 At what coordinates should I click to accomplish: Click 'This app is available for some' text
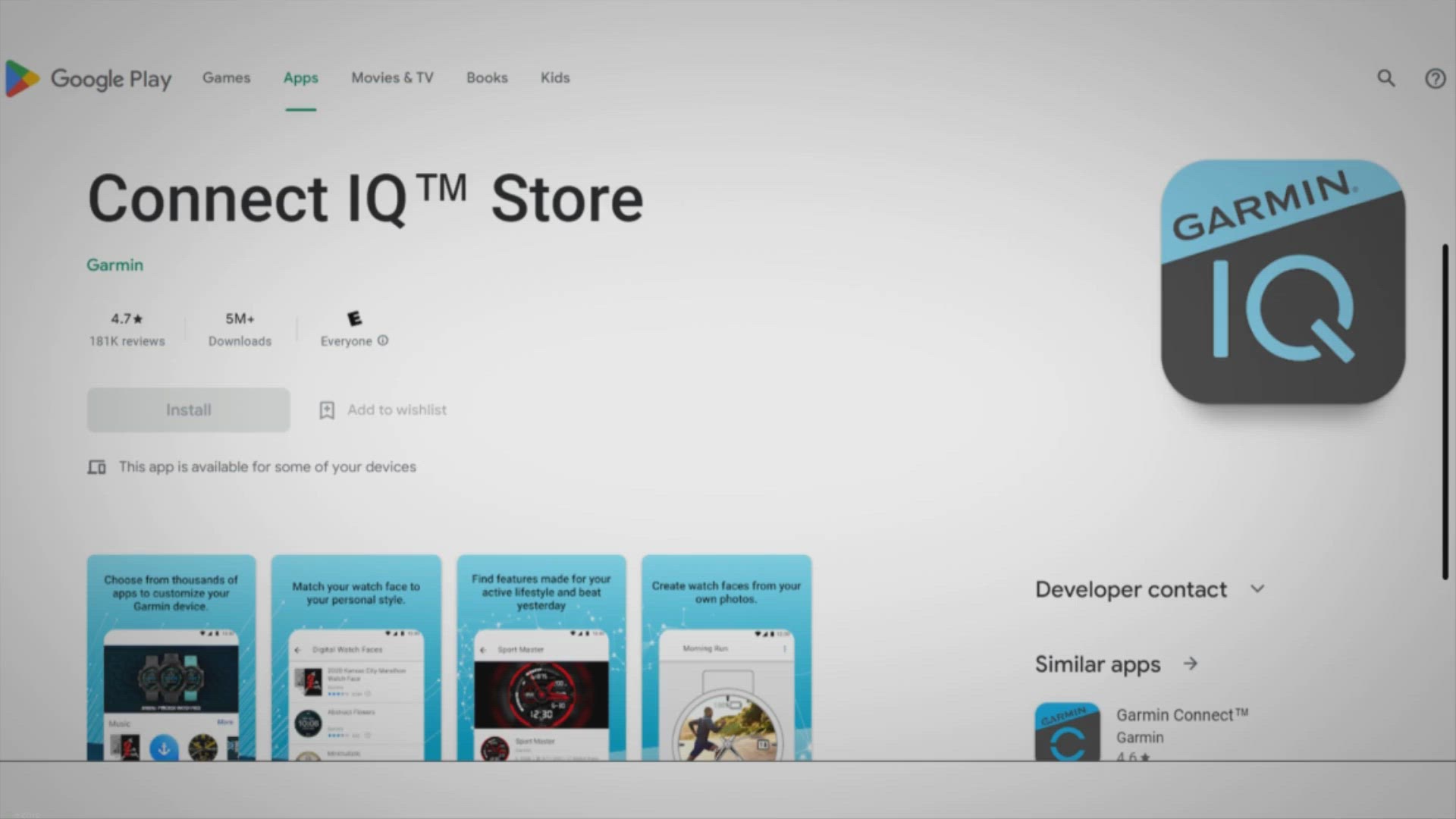267,467
